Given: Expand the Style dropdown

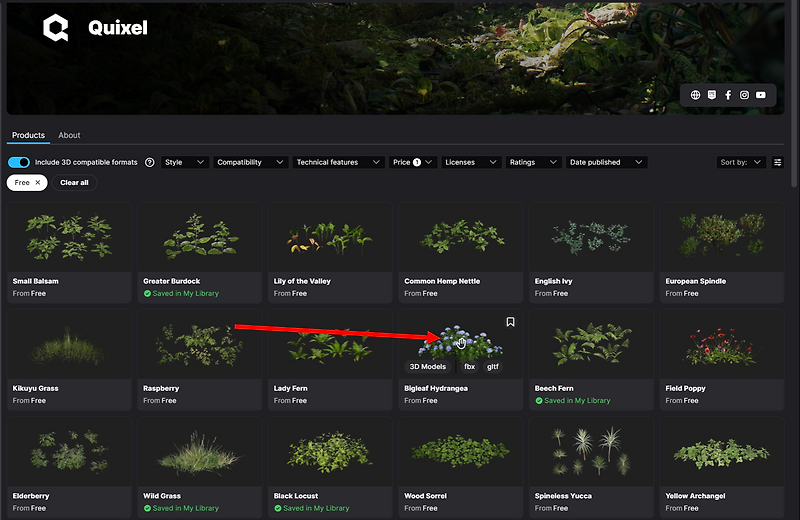Looking at the screenshot, I should click(x=185, y=162).
